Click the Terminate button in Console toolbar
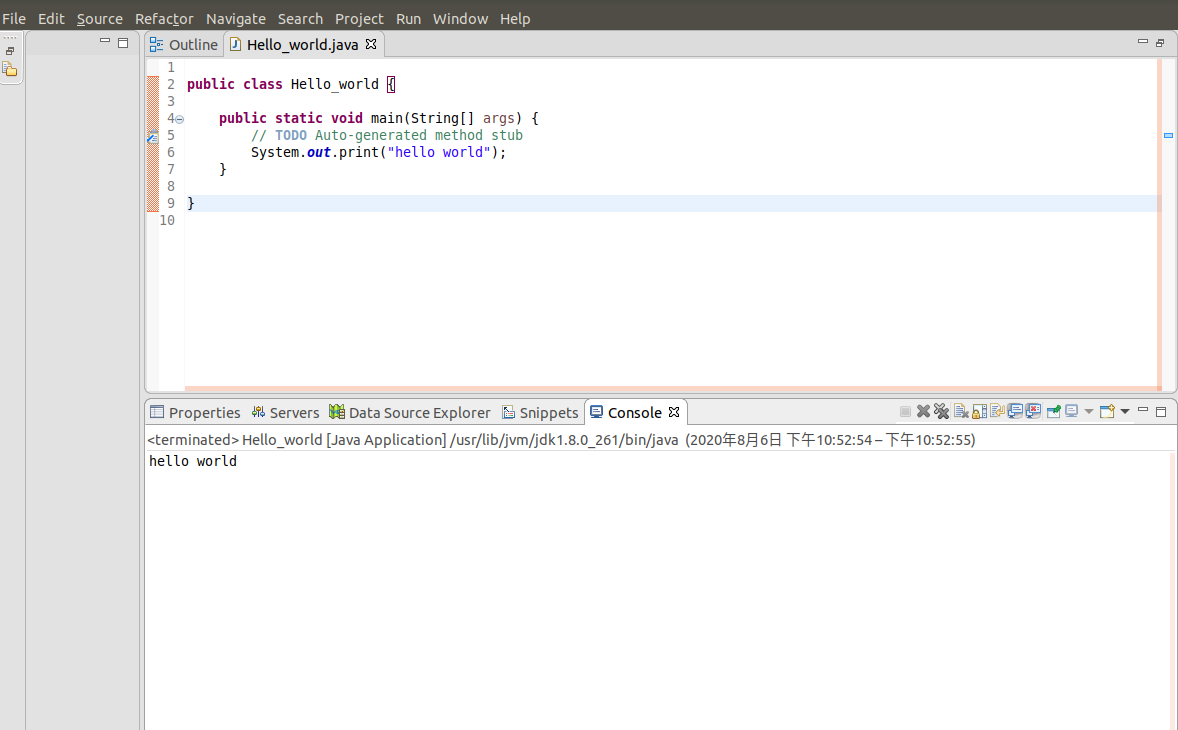 click(905, 412)
